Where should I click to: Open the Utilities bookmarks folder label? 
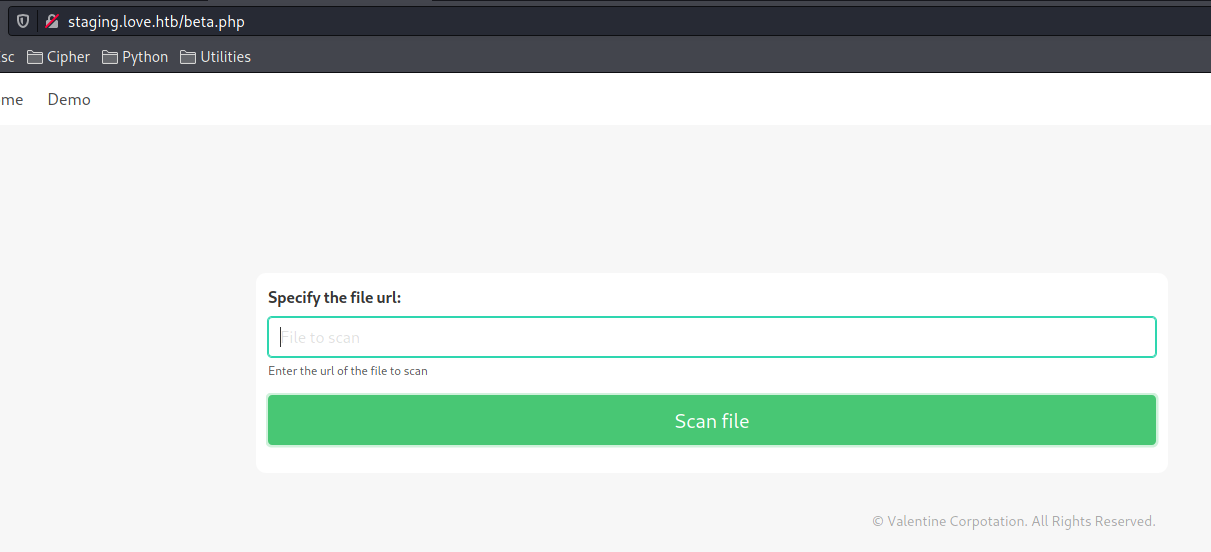tap(225, 57)
